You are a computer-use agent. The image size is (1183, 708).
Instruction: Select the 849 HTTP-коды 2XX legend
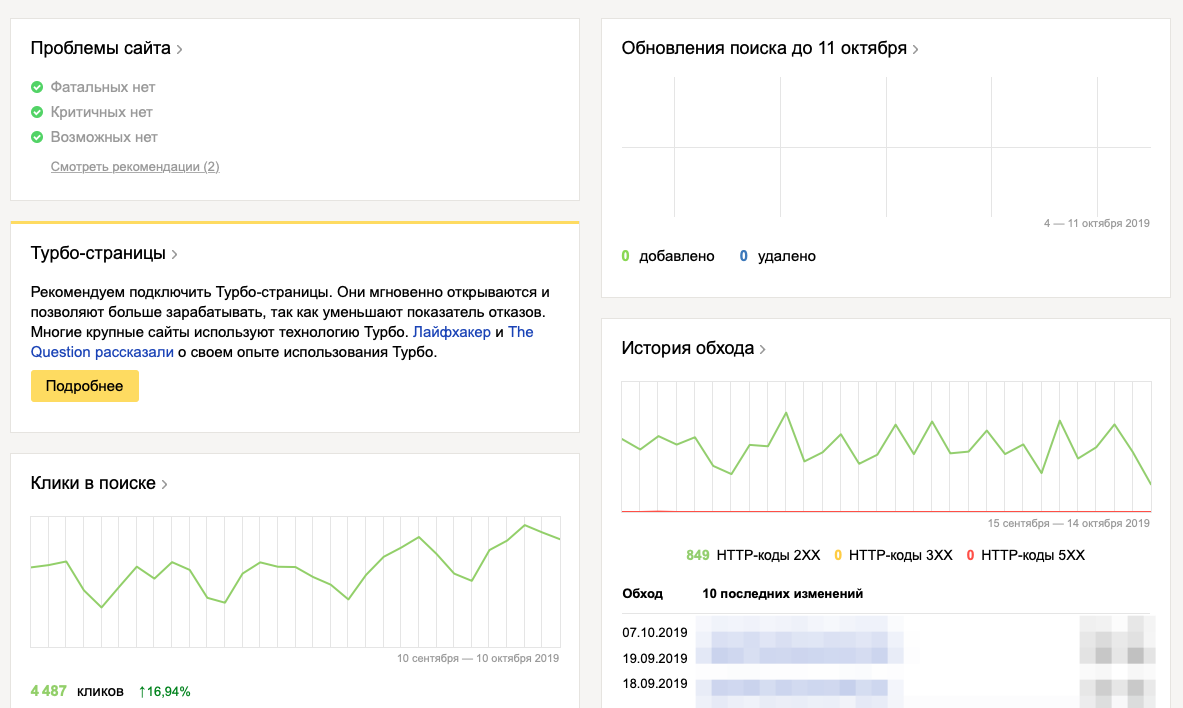coord(752,555)
